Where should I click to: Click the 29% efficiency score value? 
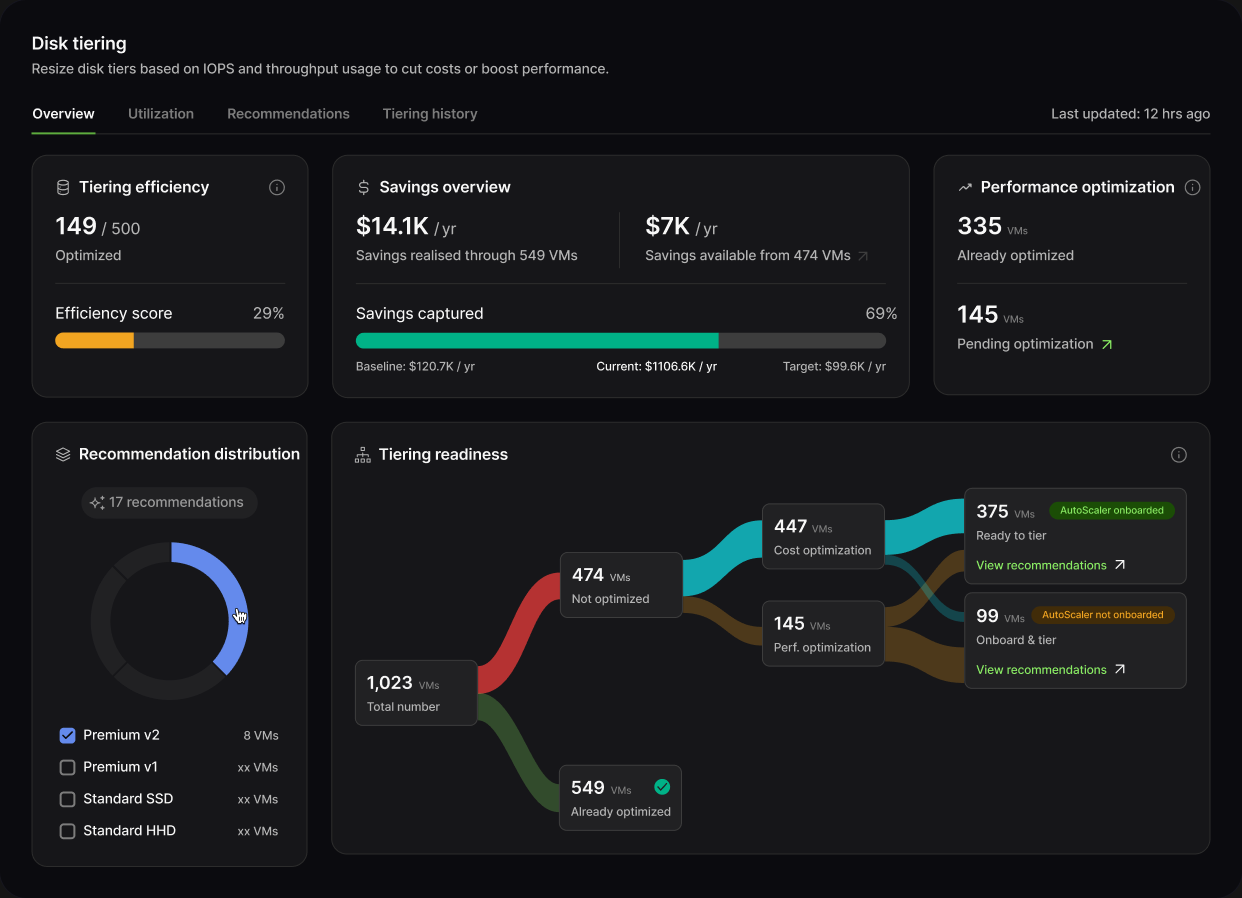point(269,314)
